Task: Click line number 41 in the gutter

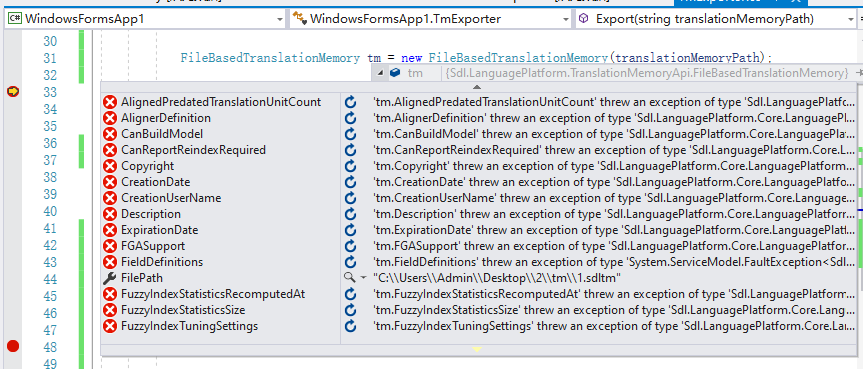Action: (50, 229)
